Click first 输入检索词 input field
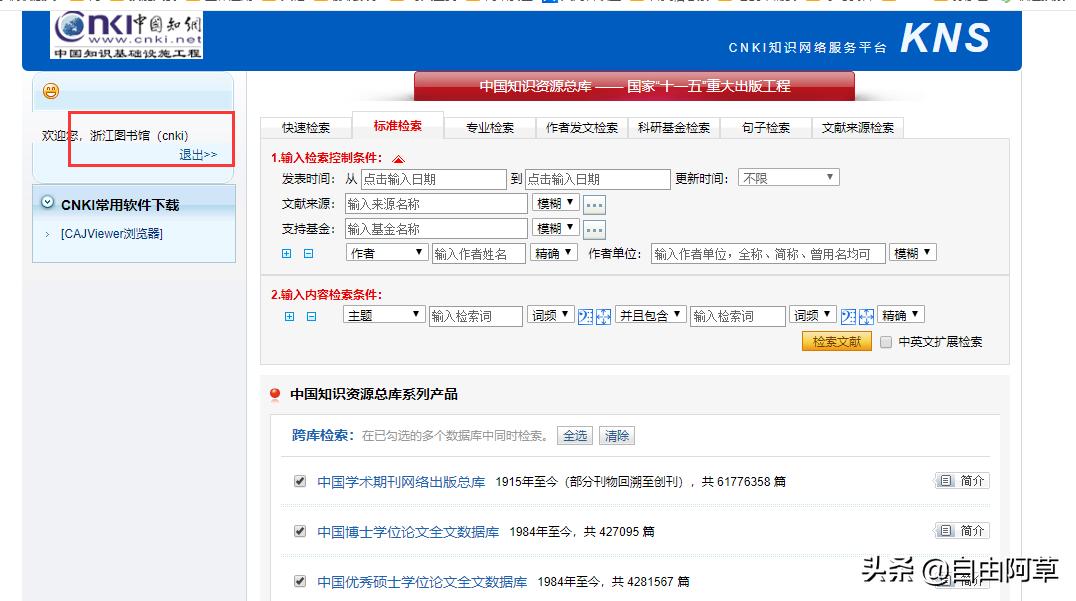 coord(476,316)
